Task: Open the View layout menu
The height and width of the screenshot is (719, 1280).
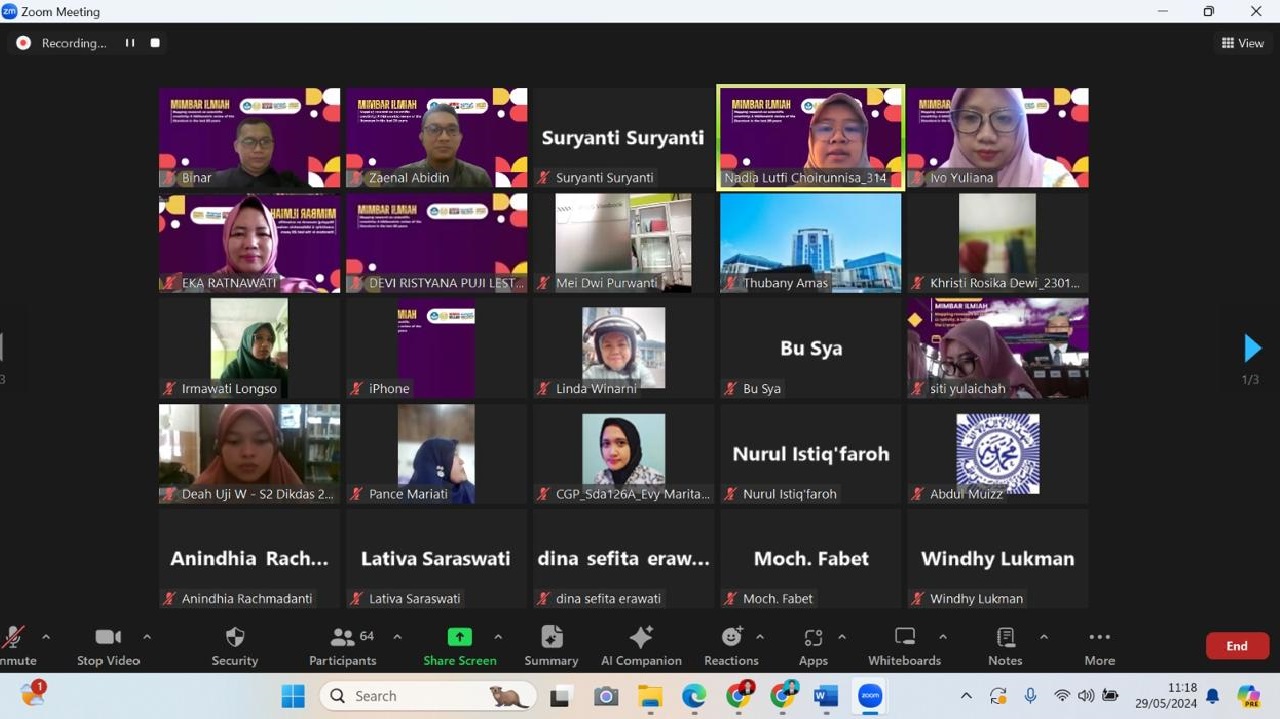Action: click(1242, 43)
